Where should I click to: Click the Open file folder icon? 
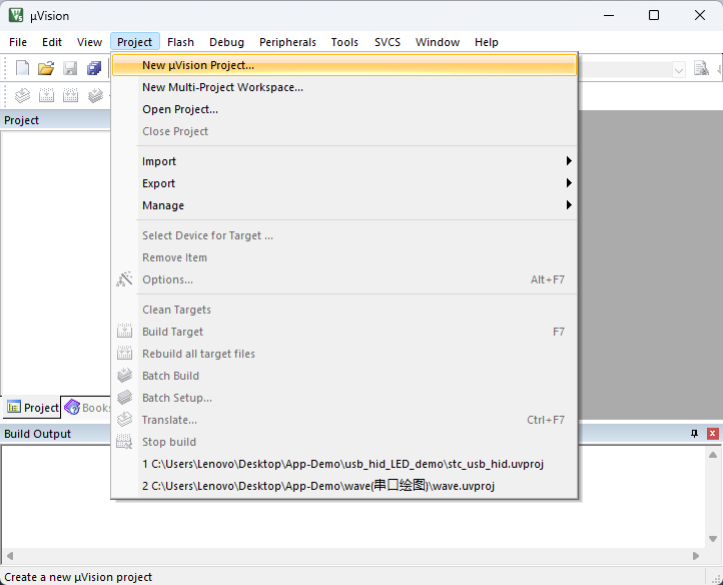click(46, 69)
